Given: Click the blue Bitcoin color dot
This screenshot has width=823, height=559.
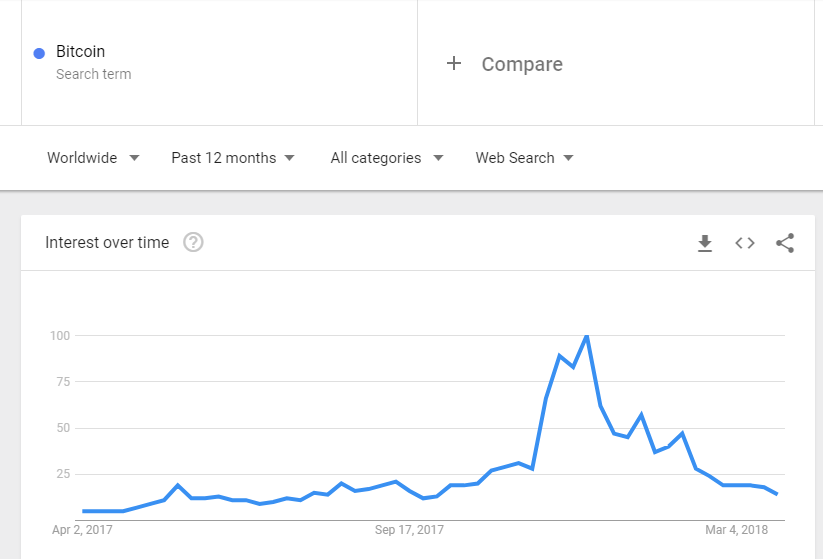Looking at the screenshot, I should pos(39,53).
